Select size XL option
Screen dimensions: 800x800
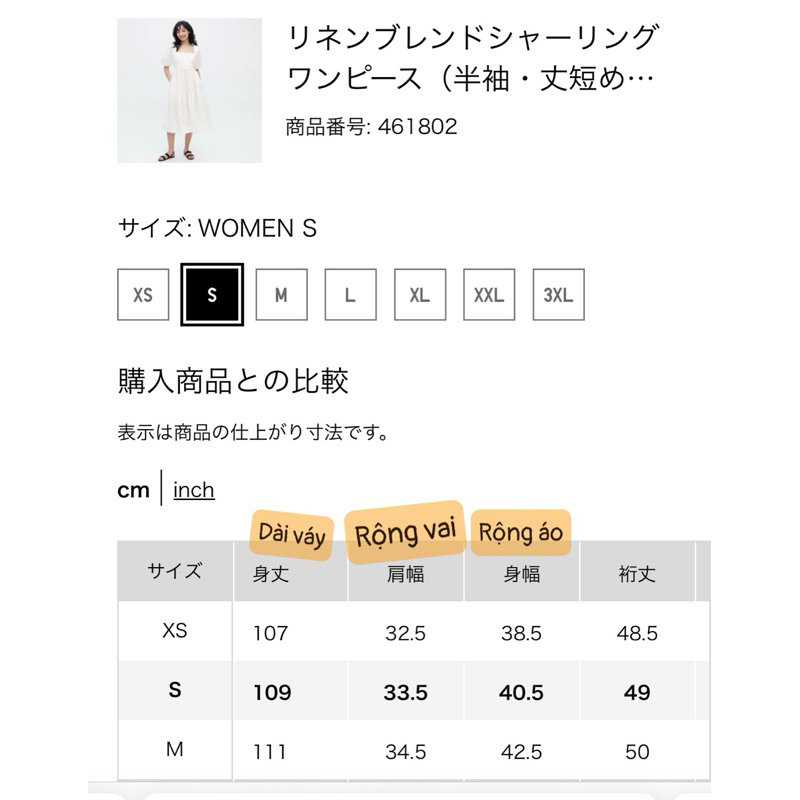[419, 295]
